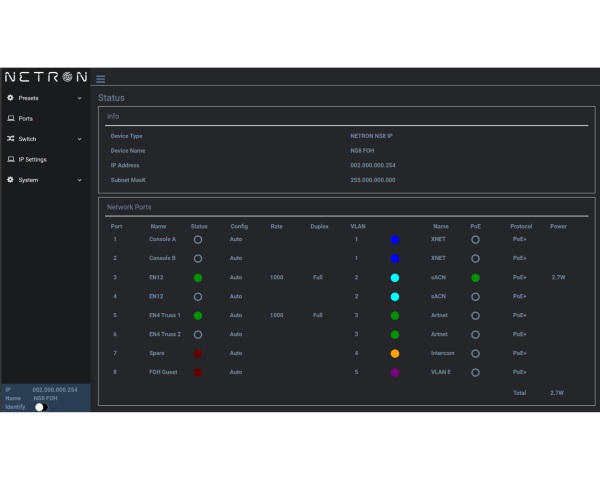Screen dimensions: 600x480
Task: Toggle the Identify switch
Action: tap(41, 407)
